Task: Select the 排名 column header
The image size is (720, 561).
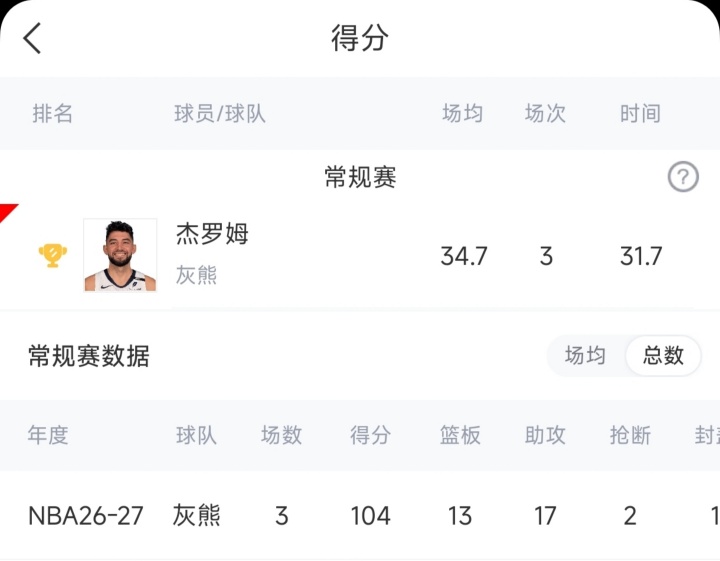Action: point(52,113)
